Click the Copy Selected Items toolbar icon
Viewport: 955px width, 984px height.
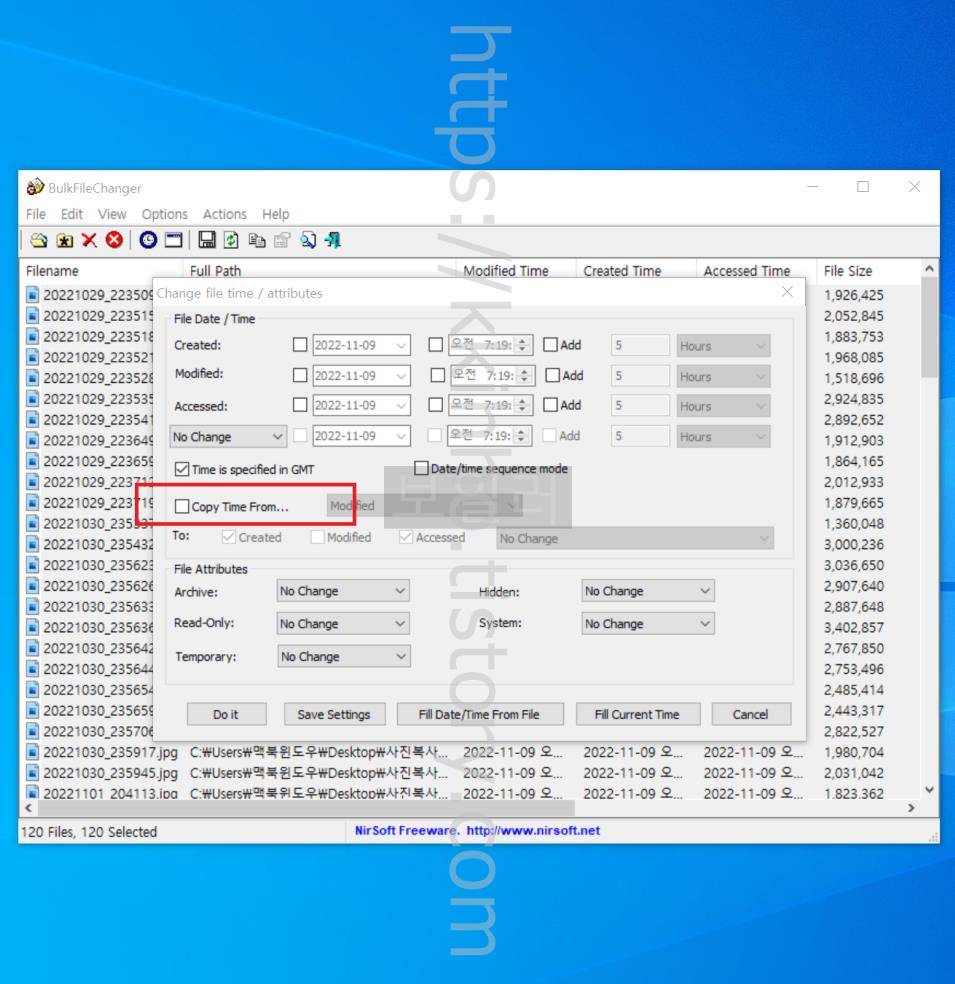(x=257, y=240)
